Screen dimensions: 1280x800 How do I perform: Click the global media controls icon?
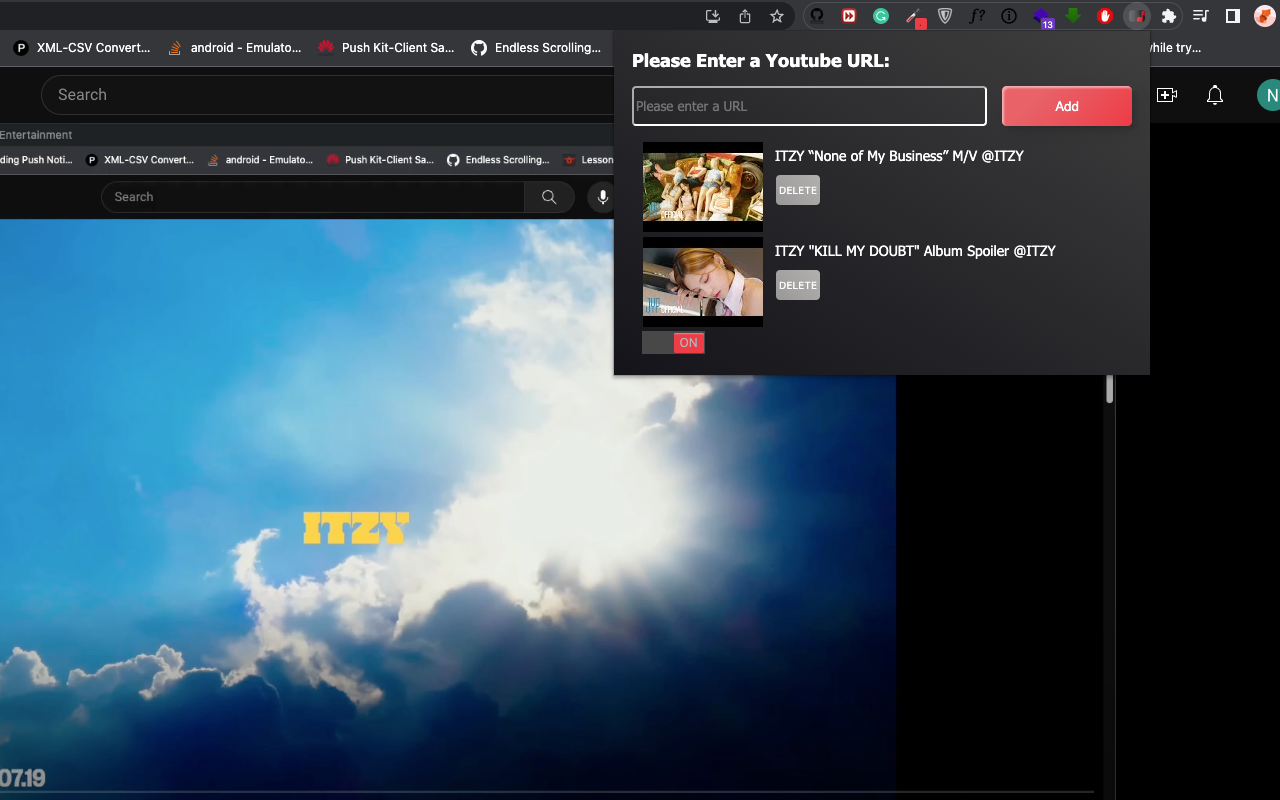click(1200, 16)
